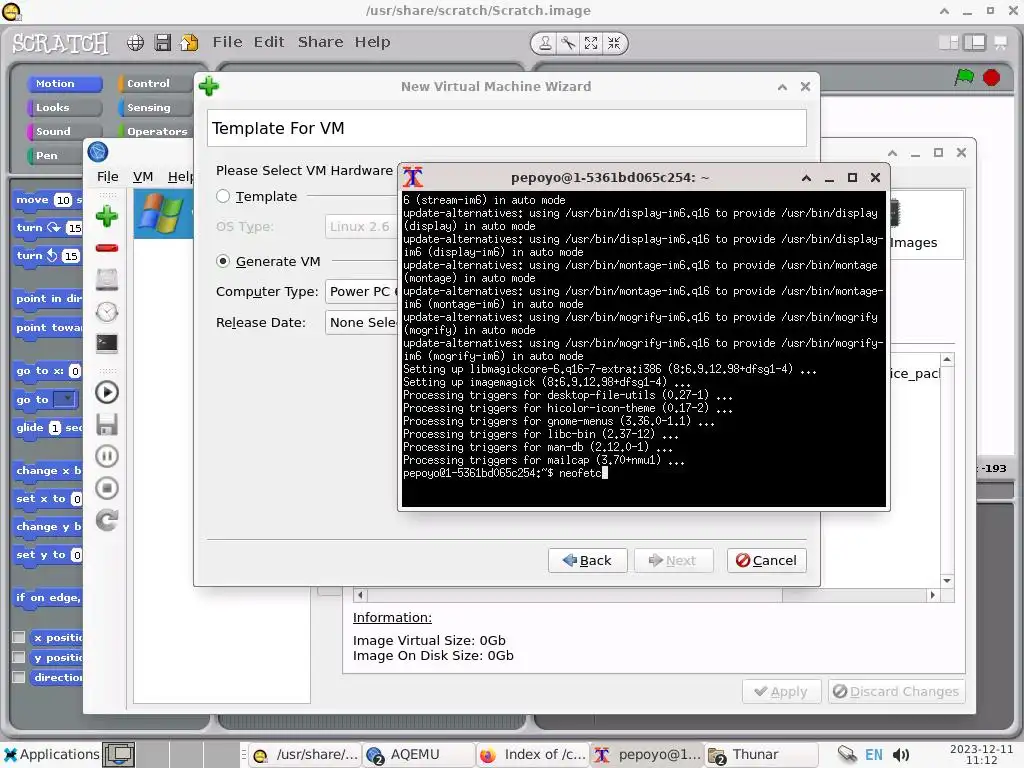The height and width of the screenshot is (768, 1024).
Task: Open AQEMU VM menu
Action: (x=143, y=176)
